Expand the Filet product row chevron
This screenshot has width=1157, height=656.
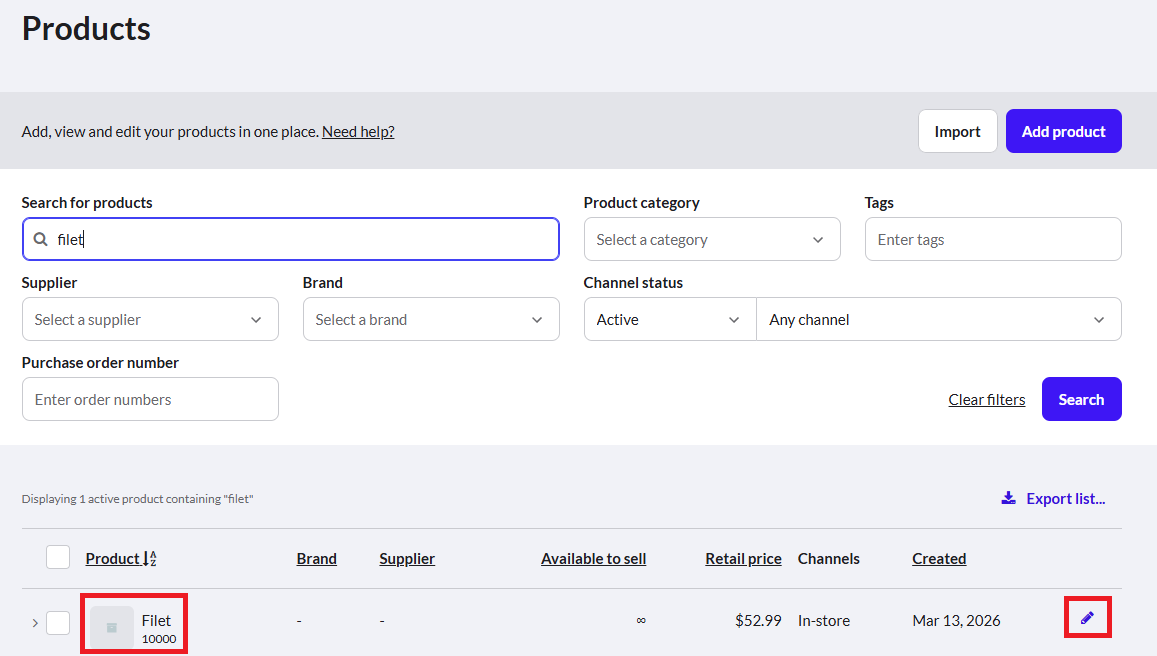point(35,623)
